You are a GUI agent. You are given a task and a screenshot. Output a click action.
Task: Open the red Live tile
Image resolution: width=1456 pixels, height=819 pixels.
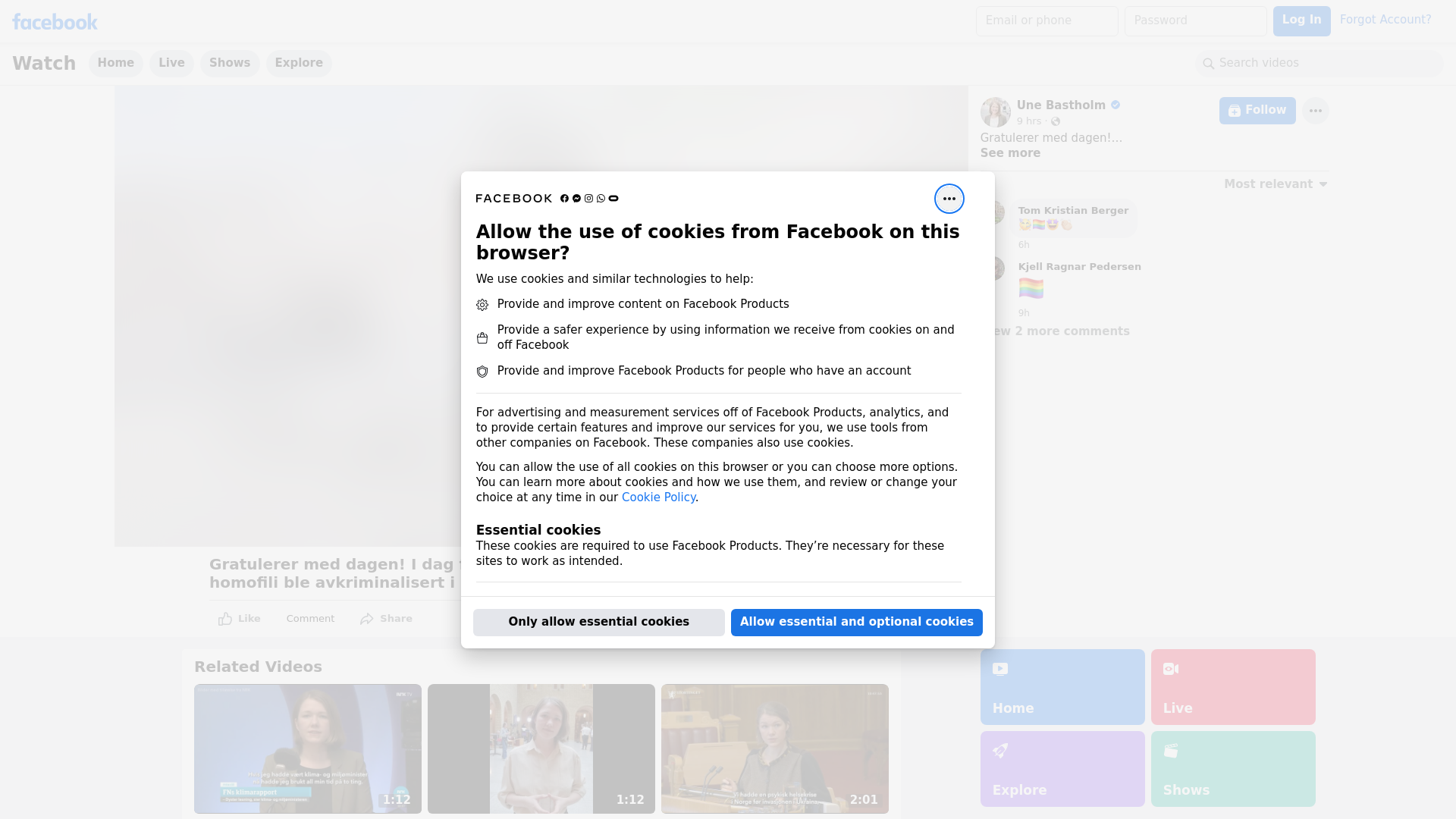click(x=1232, y=686)
